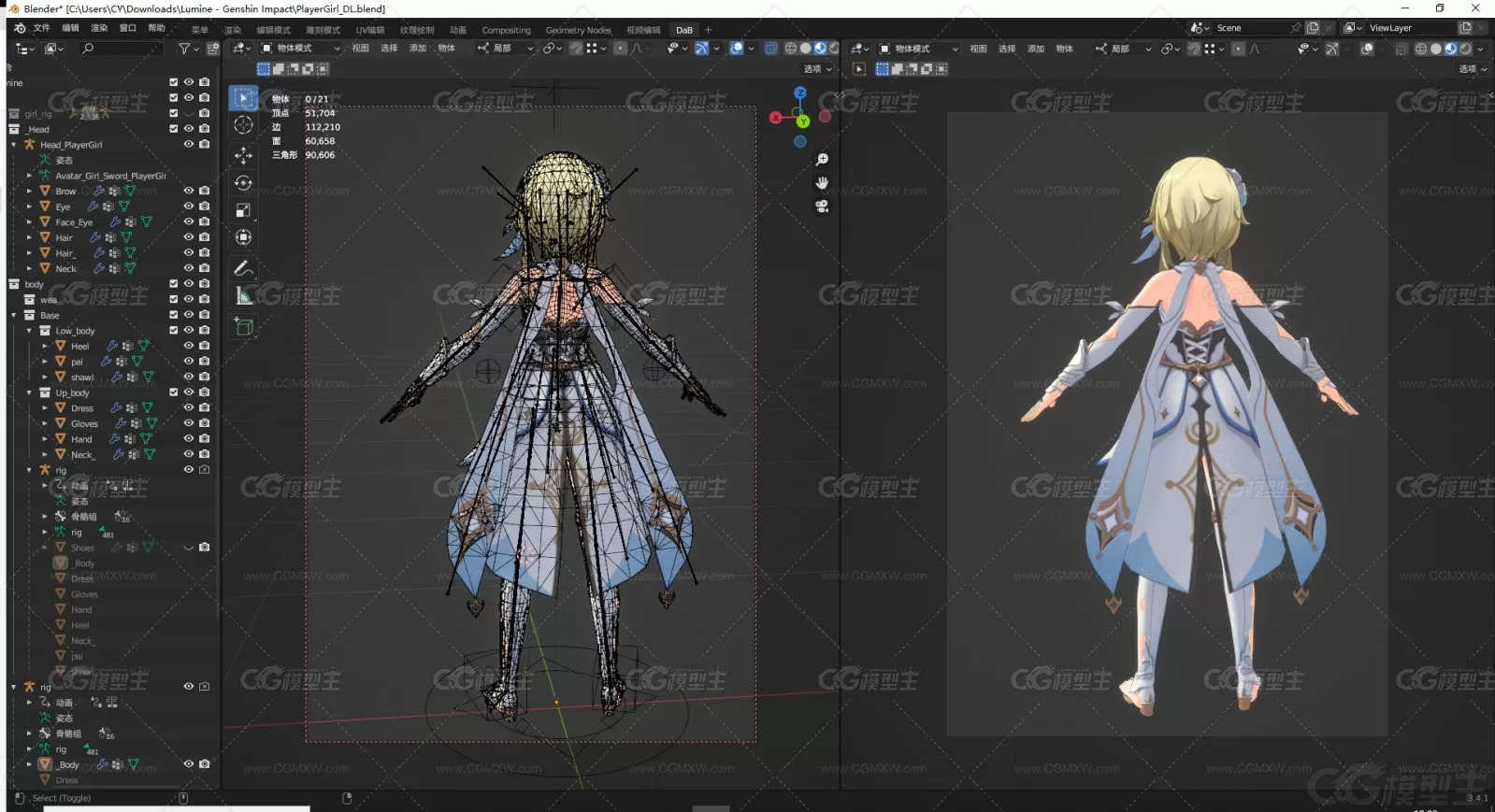Expand the Heel object row
The image size is (1495, 812).
pyautogui.click(x=45, y=346)
